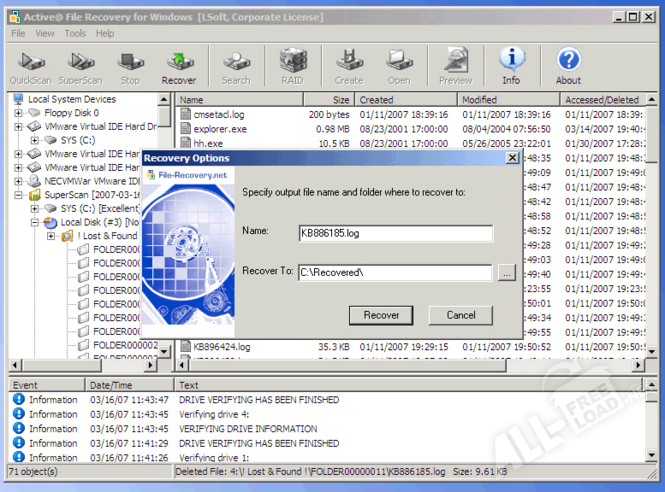Click the device tree scroll-down arrow
This screenshot has width=665, height=492.
(164, 352)
